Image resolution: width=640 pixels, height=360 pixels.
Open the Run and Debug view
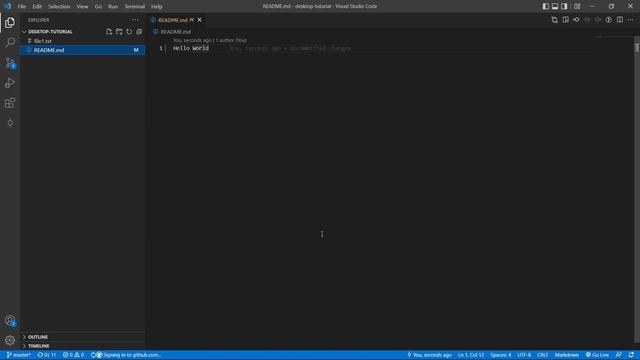click(x=10, y=82)
